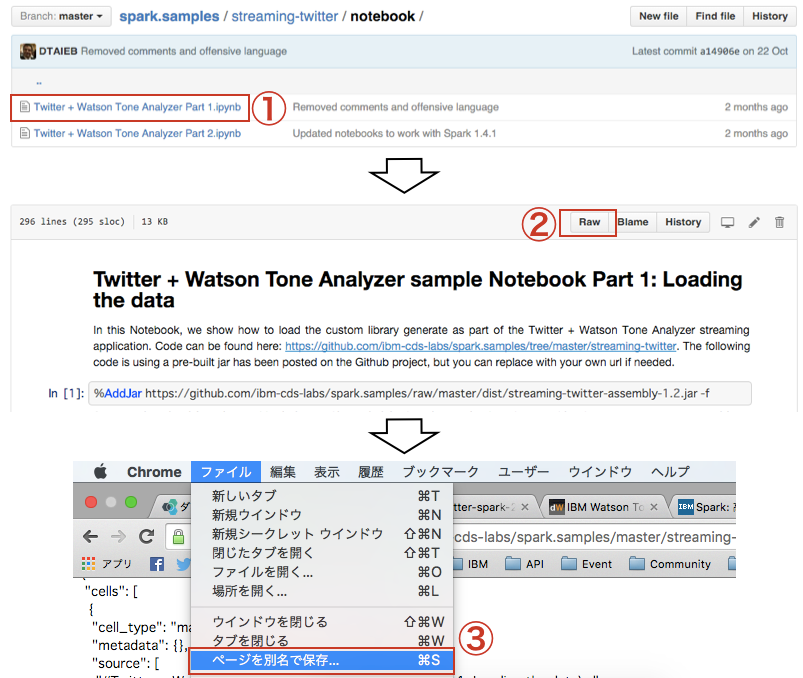Switch to the IBM Watson To tab
Image resolution: width=803 pixels, height=678 pixels.
[x=602, y=507]
